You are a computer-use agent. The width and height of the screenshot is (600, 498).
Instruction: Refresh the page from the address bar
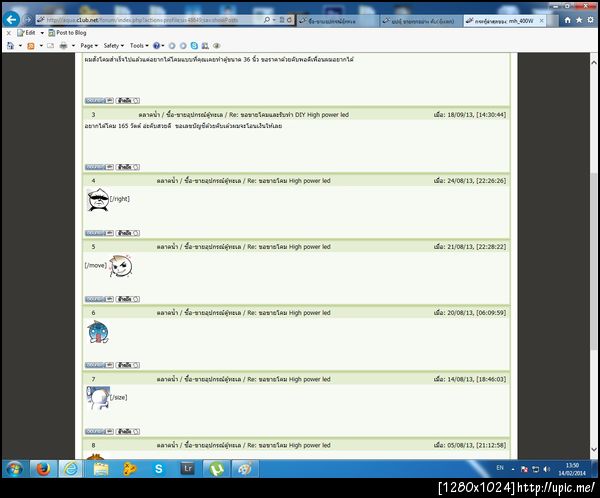tap(290, 20)
